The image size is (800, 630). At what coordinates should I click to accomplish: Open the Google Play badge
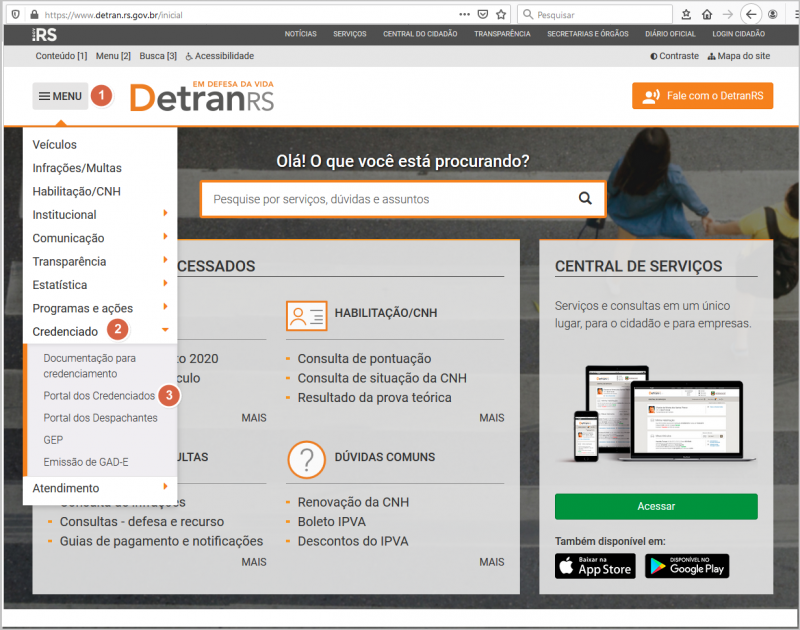[x=687, y=566]
